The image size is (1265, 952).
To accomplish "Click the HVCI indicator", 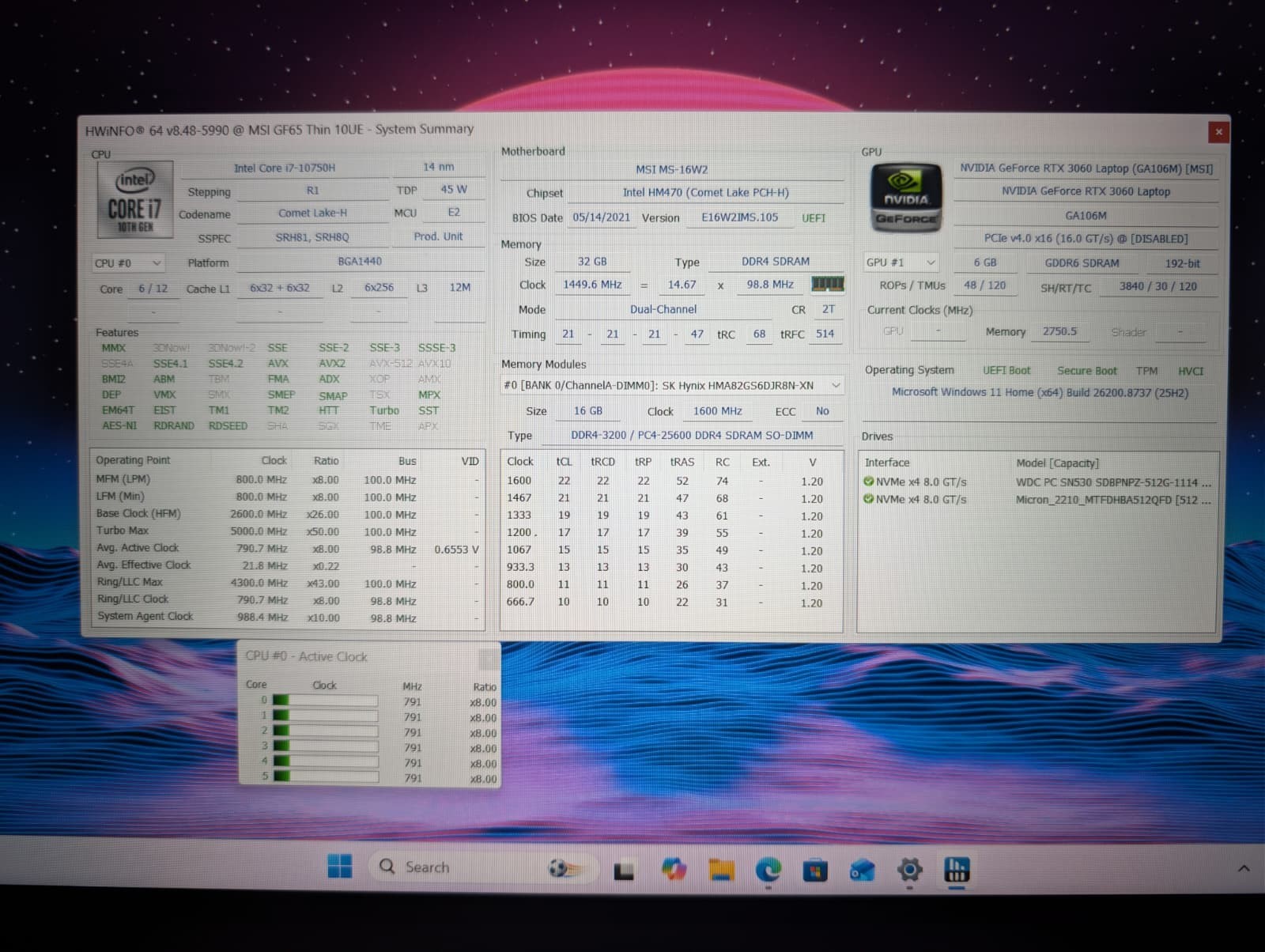I will coord(1191,371).
